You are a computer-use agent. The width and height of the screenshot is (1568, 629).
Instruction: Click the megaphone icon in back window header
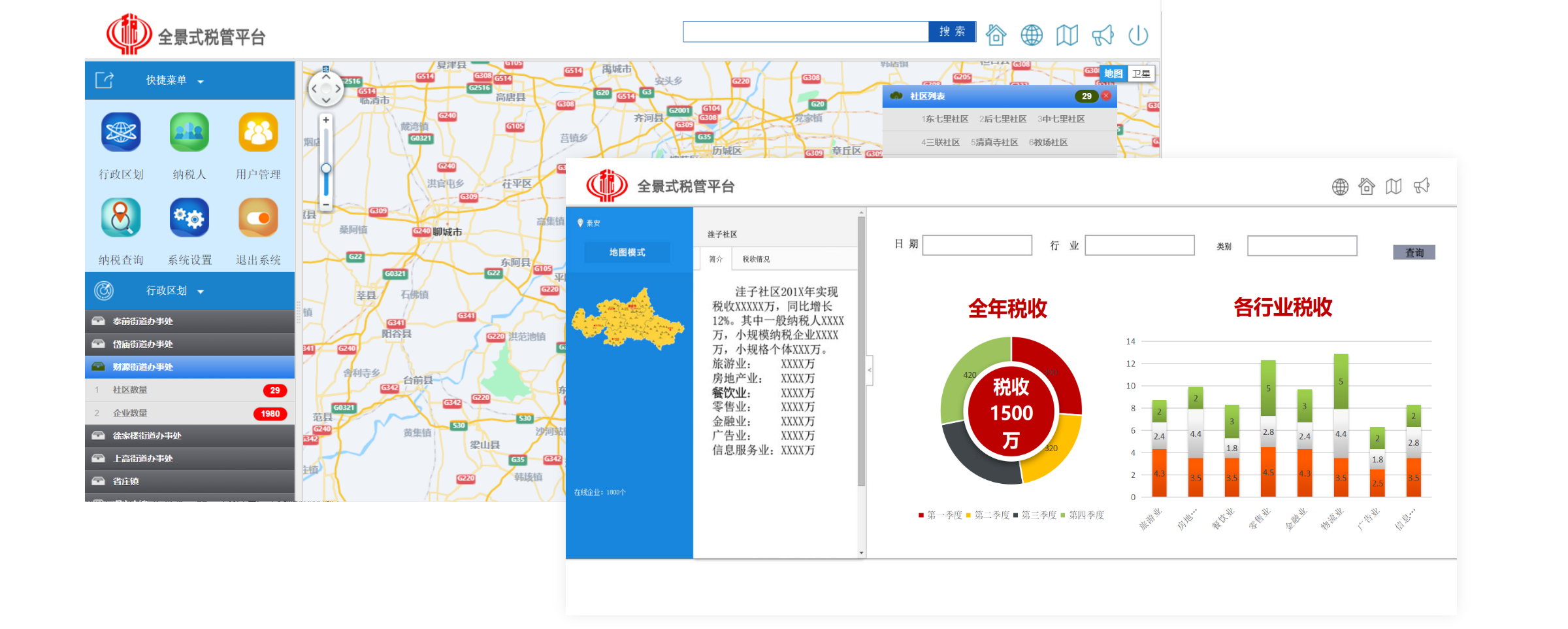point(1103,35)
